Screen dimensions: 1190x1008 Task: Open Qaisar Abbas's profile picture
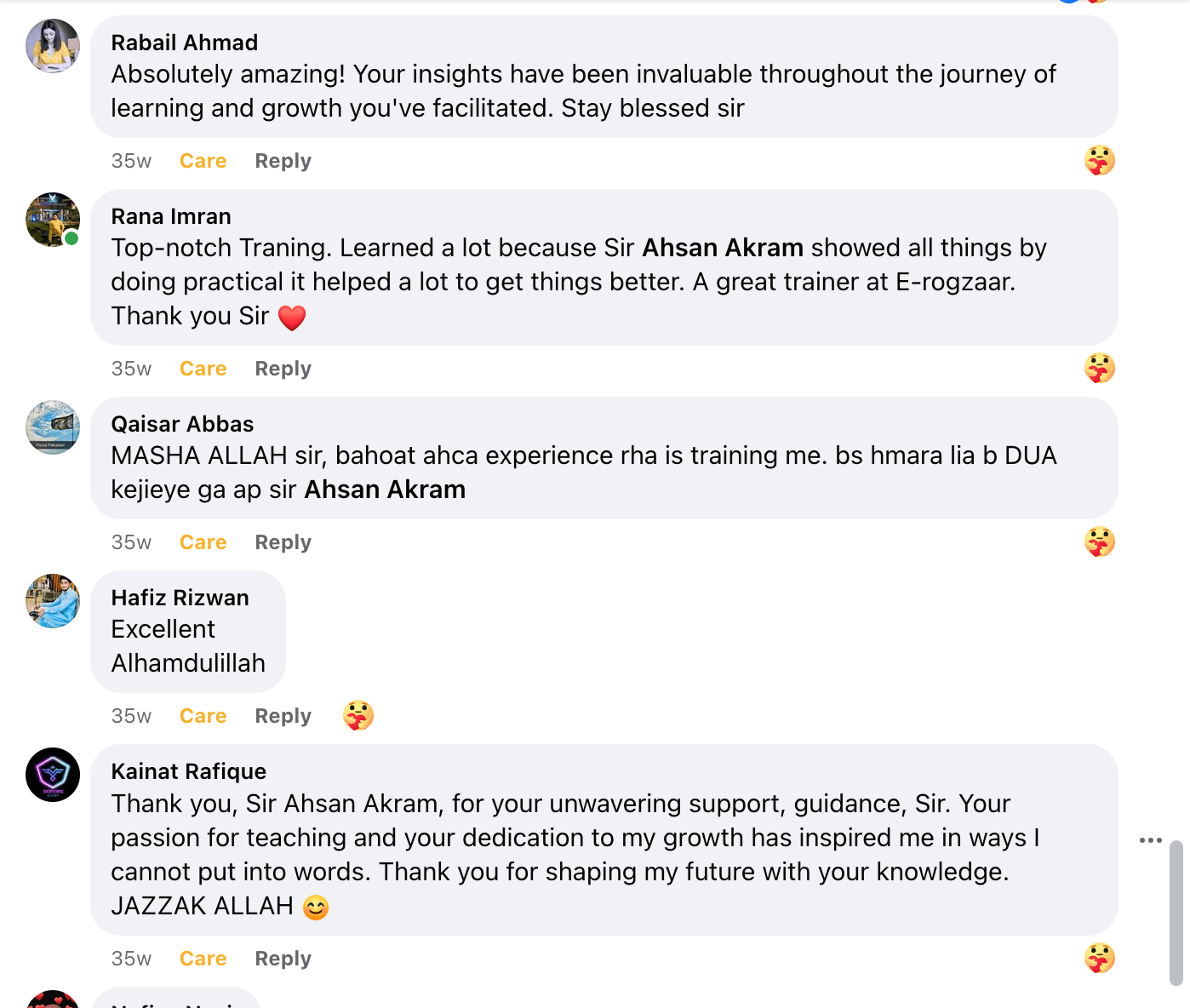pos(53,427)
